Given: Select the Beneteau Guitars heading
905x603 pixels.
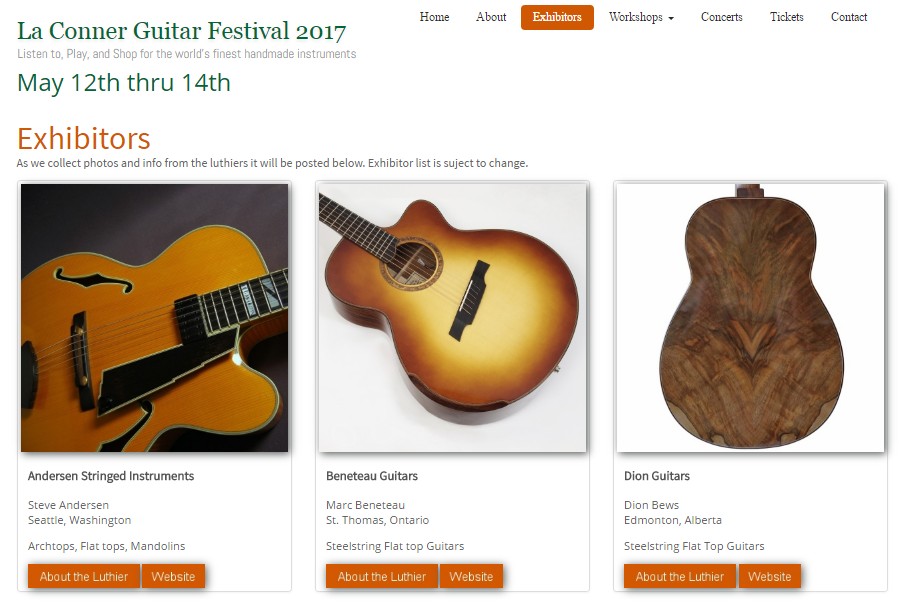Looking at the screenshot, I should coord(372,476).
